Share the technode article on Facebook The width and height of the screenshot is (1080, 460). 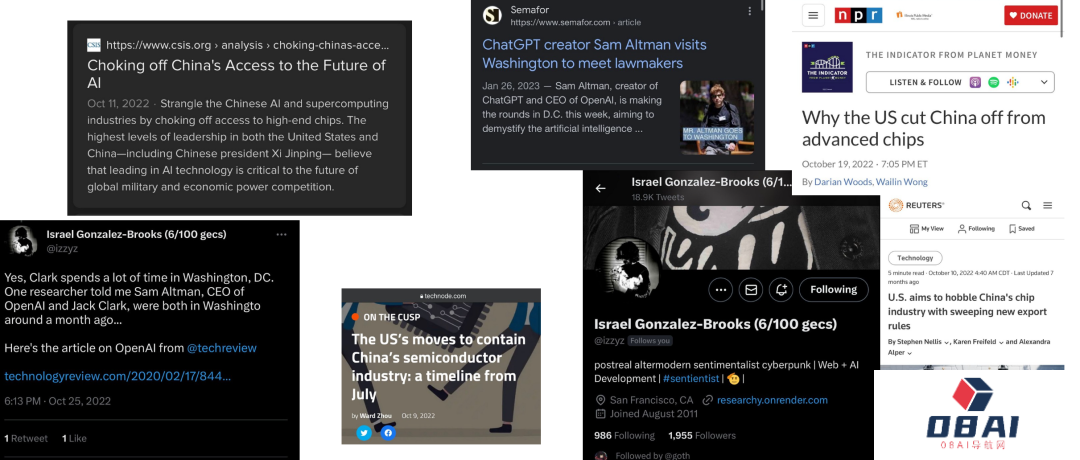click(388, 433)
